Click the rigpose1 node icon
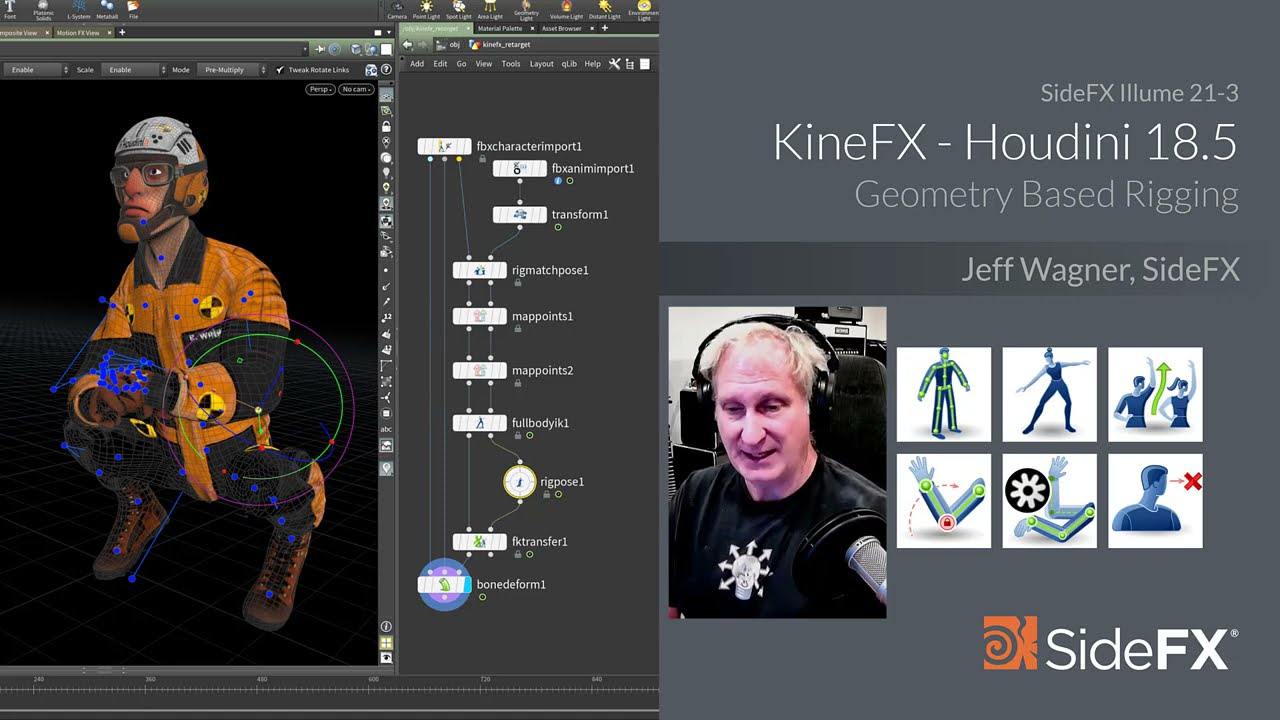1280x720 pixels. pos(520,482)
